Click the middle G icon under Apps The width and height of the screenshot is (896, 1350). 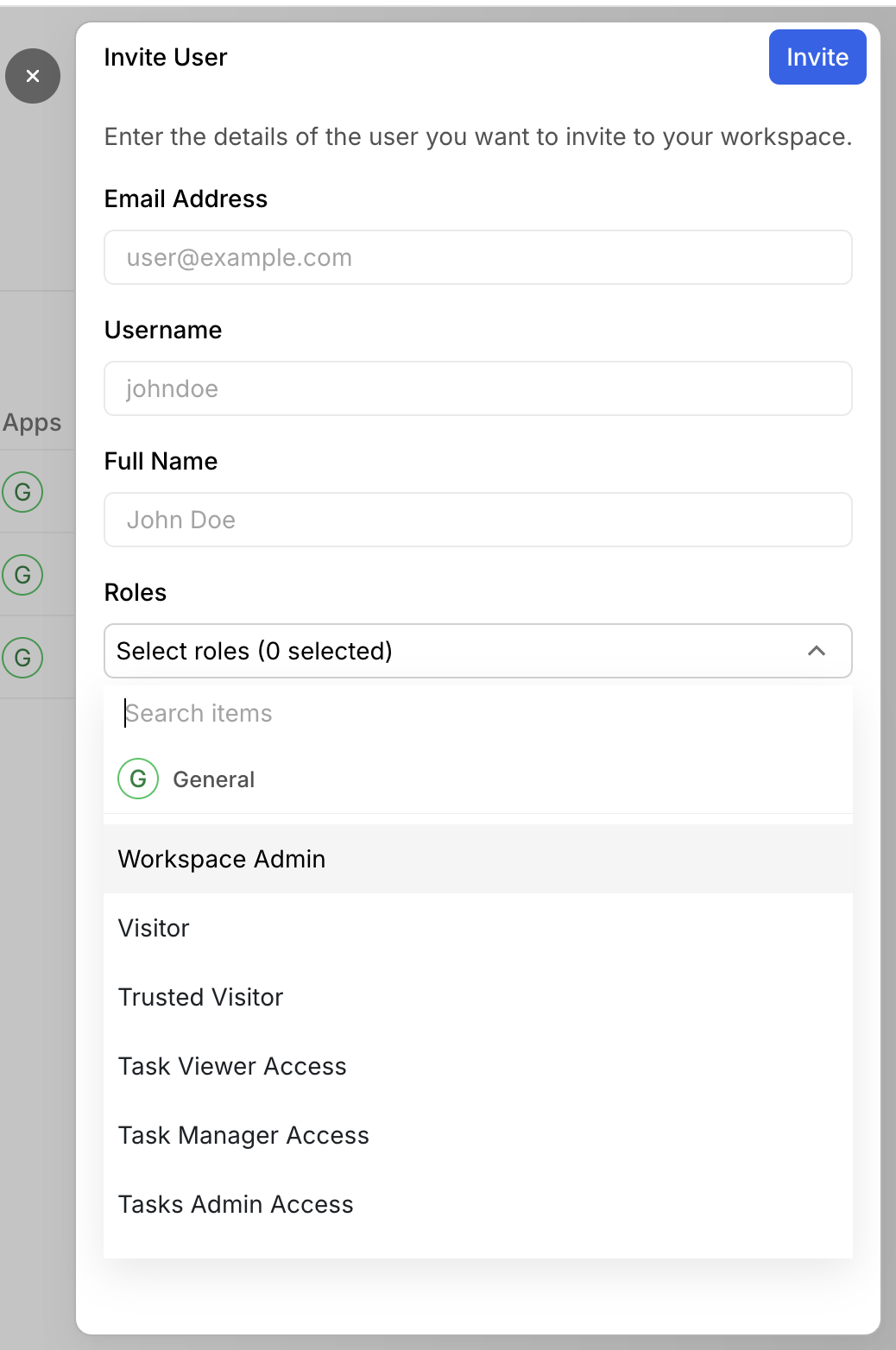22,575
